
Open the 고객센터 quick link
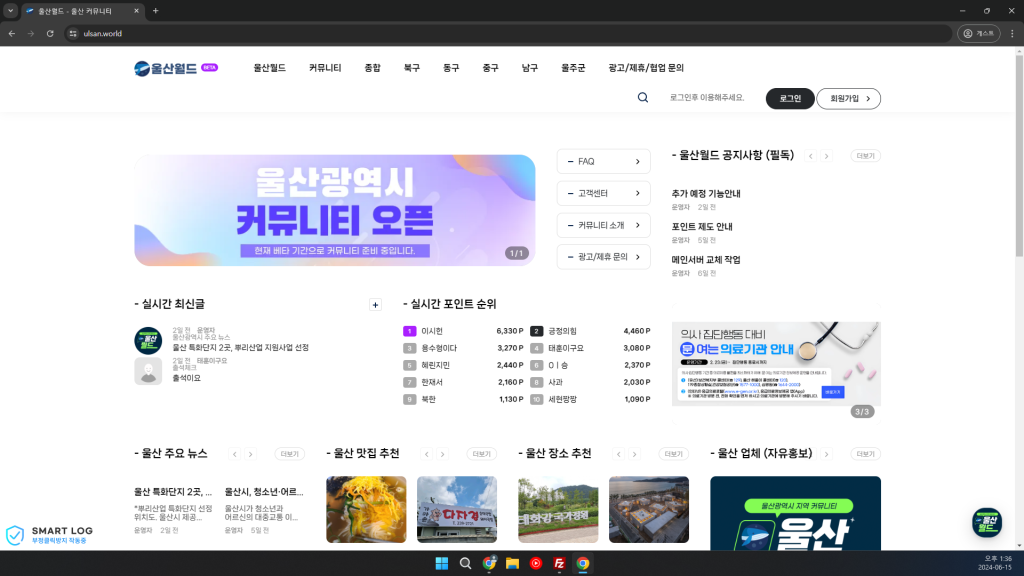click(603, 193)
